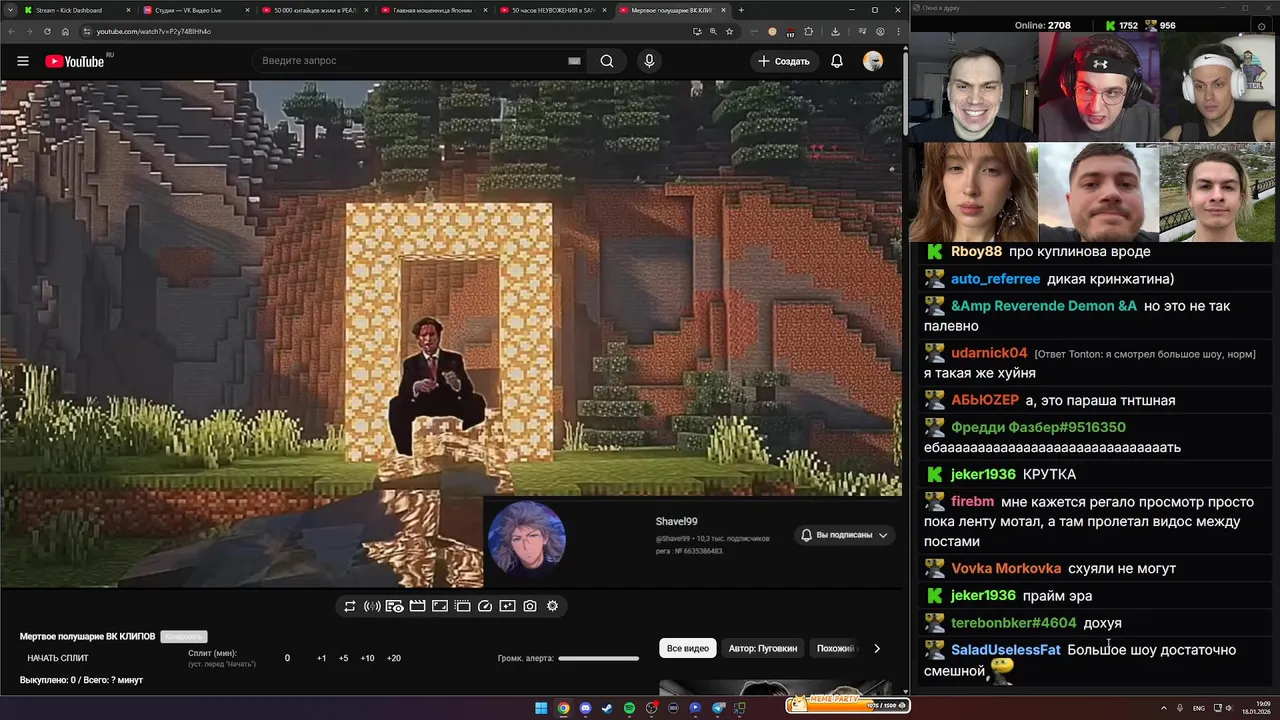Open Spotify from the taskbar
Viewport: 1280px width, 720px height.
(629, 708)
